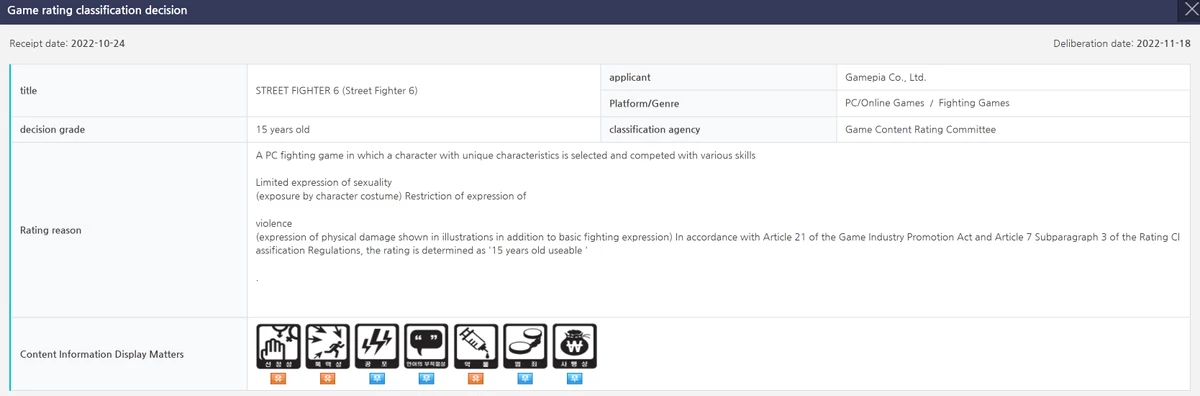Click orange badge under drugs icon
1200x396 pixels.
coord(475,379)
